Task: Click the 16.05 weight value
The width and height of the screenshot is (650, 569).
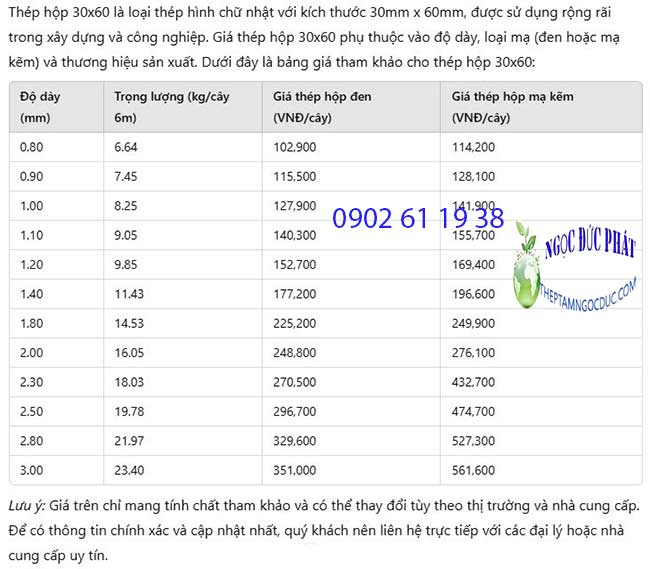Action: 129,353
